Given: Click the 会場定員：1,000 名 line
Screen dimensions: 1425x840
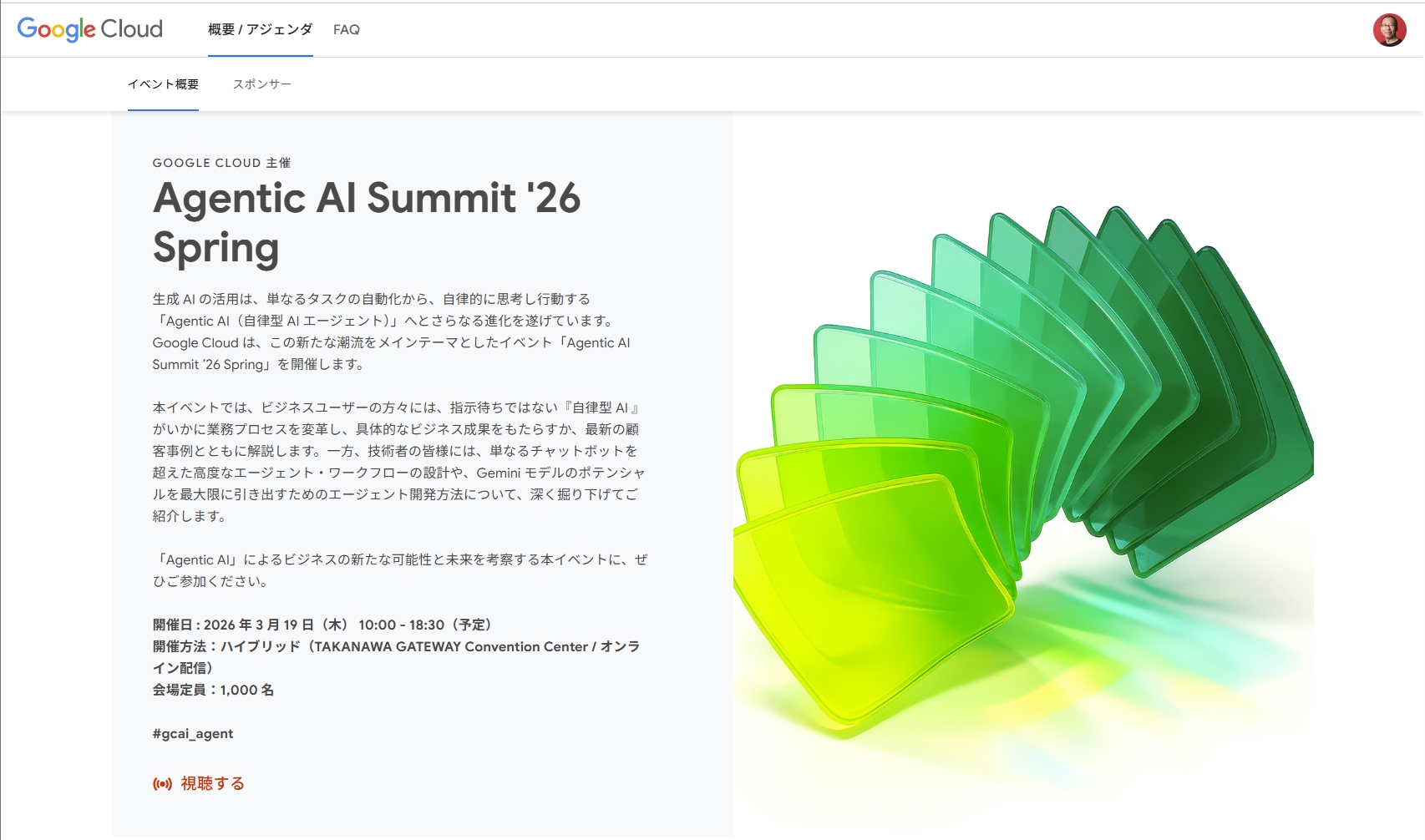Looking at the screenshot, I should [x=213, y=690].
